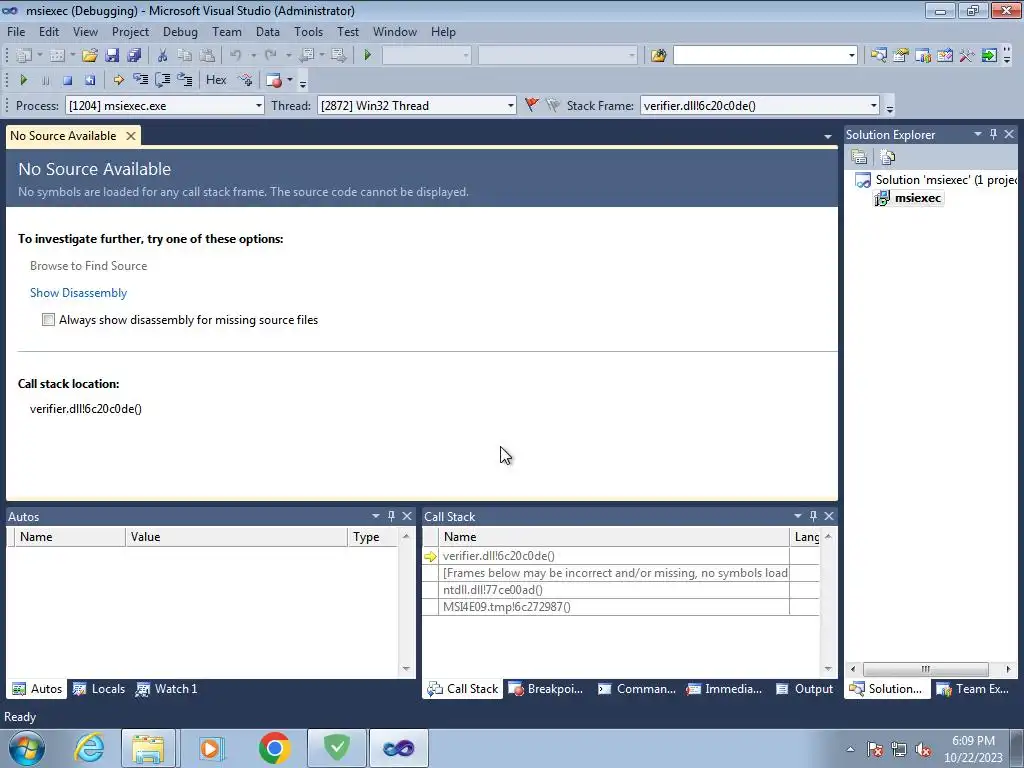Switch to the Output tab
The image size is (1024, 768).
pyautogui.click(x=805, y=689)
